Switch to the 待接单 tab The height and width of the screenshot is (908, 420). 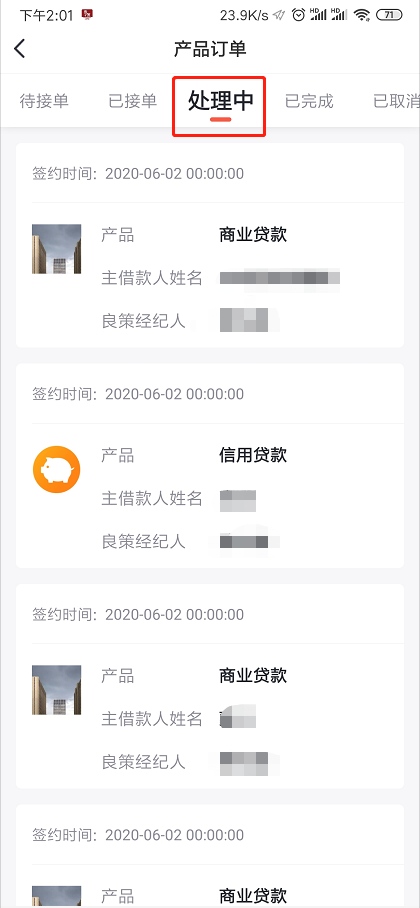[x=44, y=101]
